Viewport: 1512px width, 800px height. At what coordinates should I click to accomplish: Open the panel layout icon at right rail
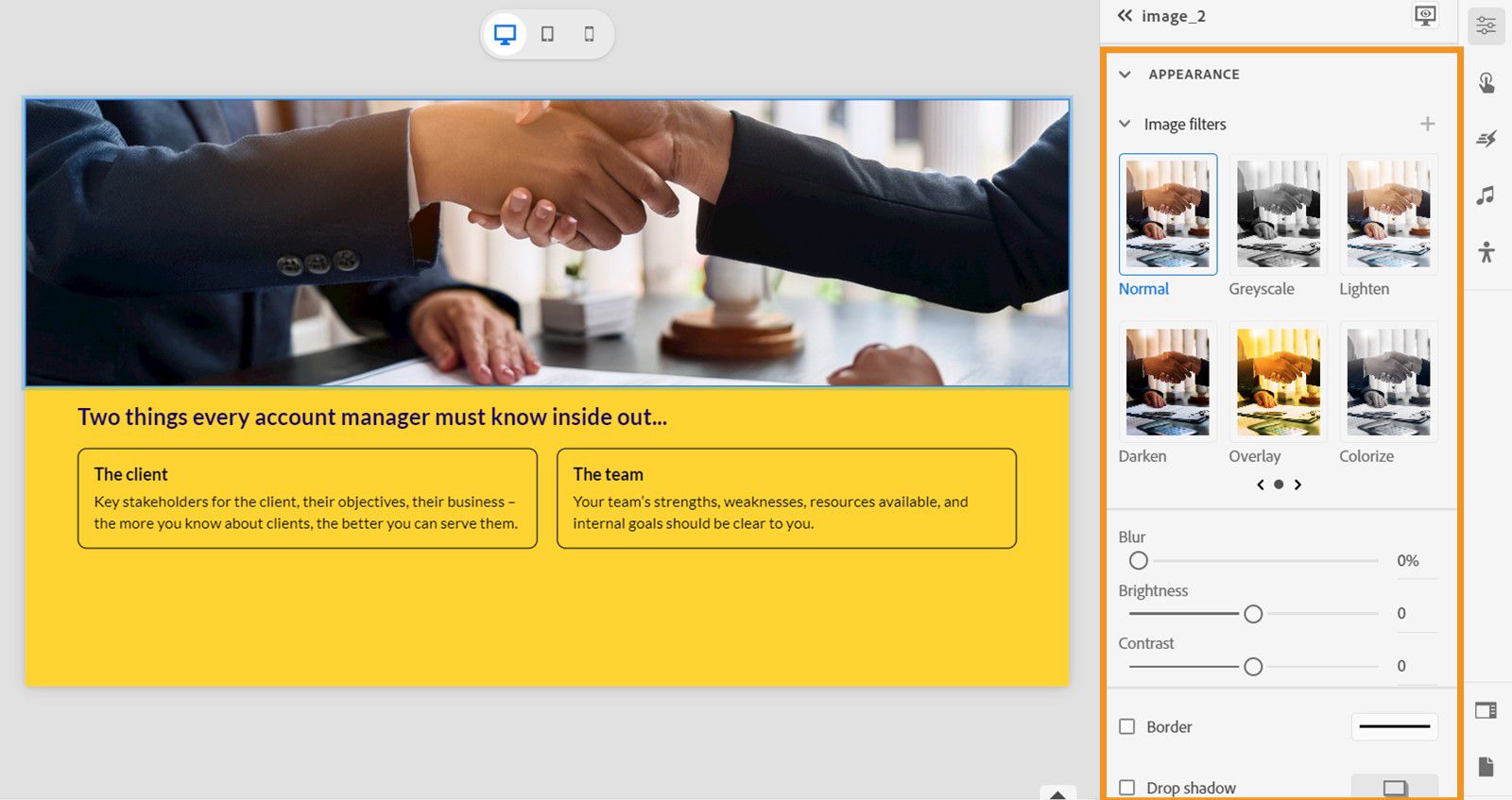(x=1486, y=710)
